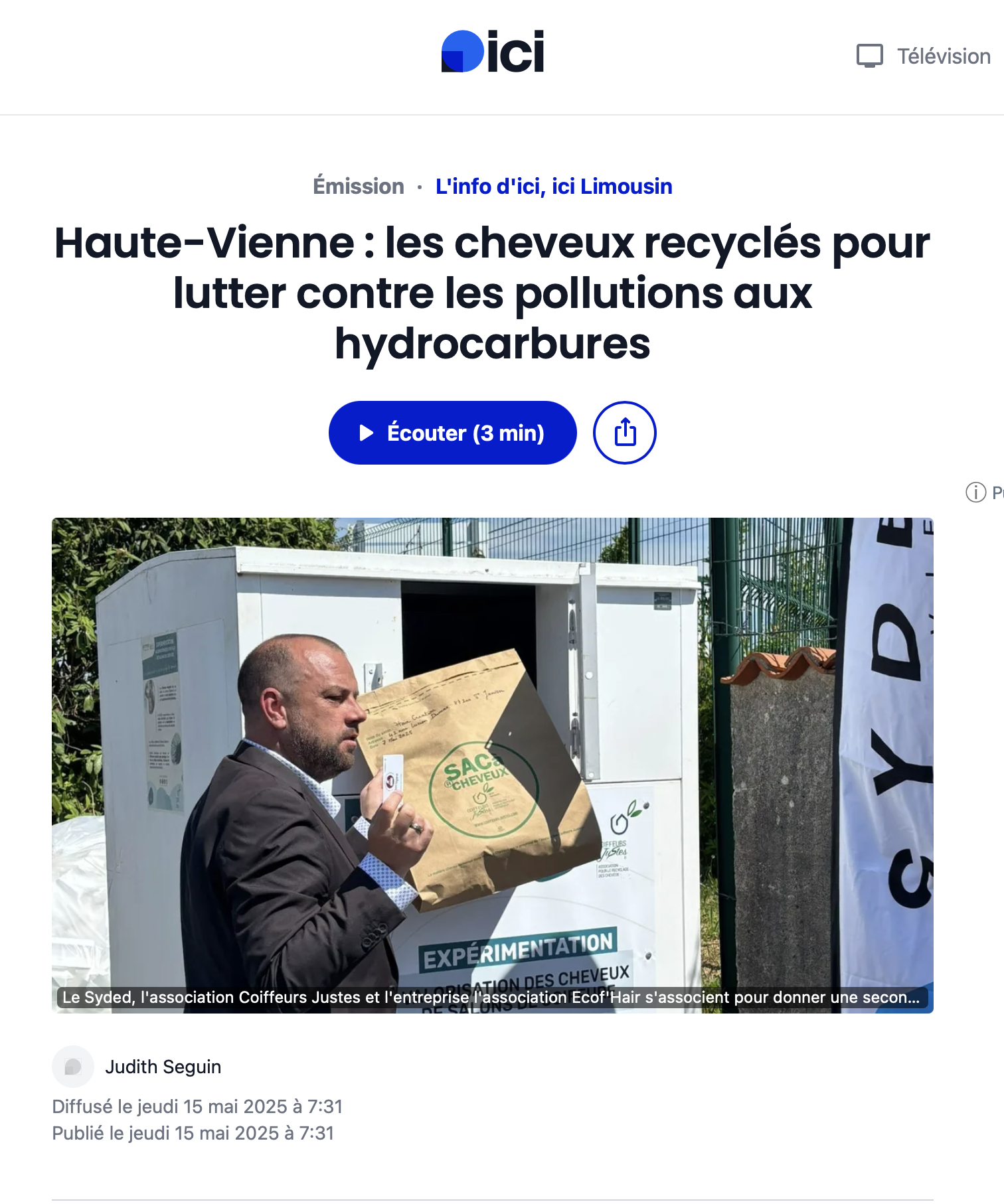Click the Diffusé le jeudi 15 mai line
Screen dimensions: 1004x1204
click(197, 1106)
